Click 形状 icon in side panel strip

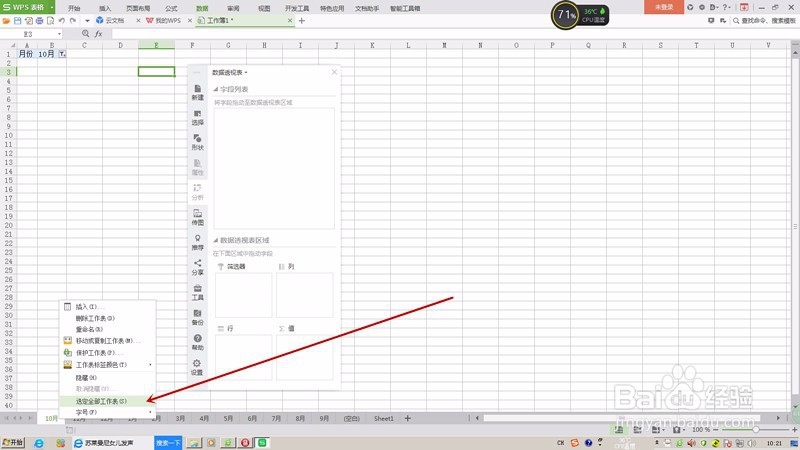click(x=197, y=143)
